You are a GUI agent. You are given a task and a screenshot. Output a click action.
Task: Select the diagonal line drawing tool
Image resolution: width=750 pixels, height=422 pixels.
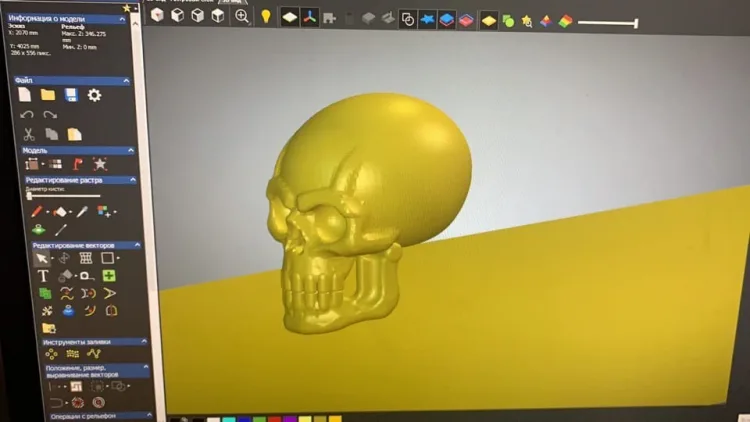pos(60,230)
